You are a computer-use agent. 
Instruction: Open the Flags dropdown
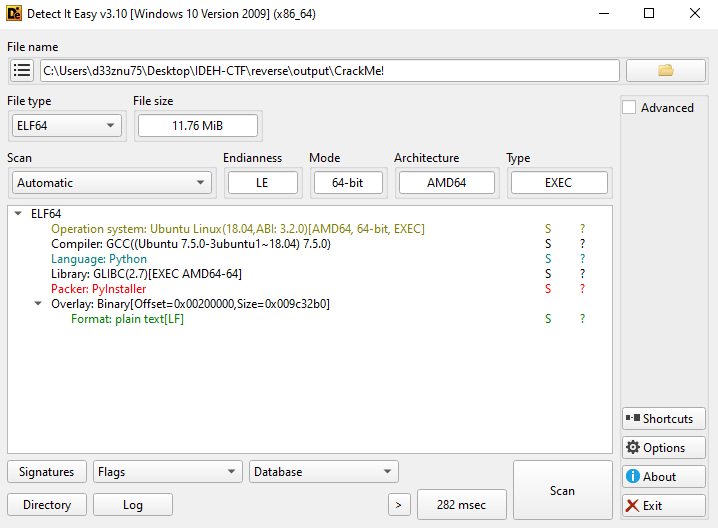point(168,472)
